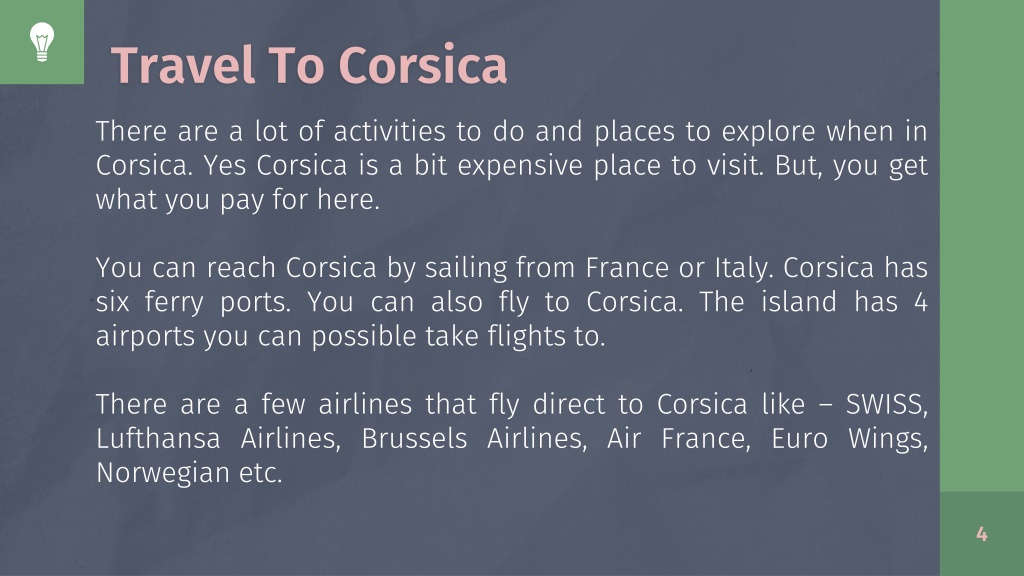The height and width of the screenshot is (576, 1024).
Task: Click the word "expensive" in the first paragraph
Action: point(520,167)
